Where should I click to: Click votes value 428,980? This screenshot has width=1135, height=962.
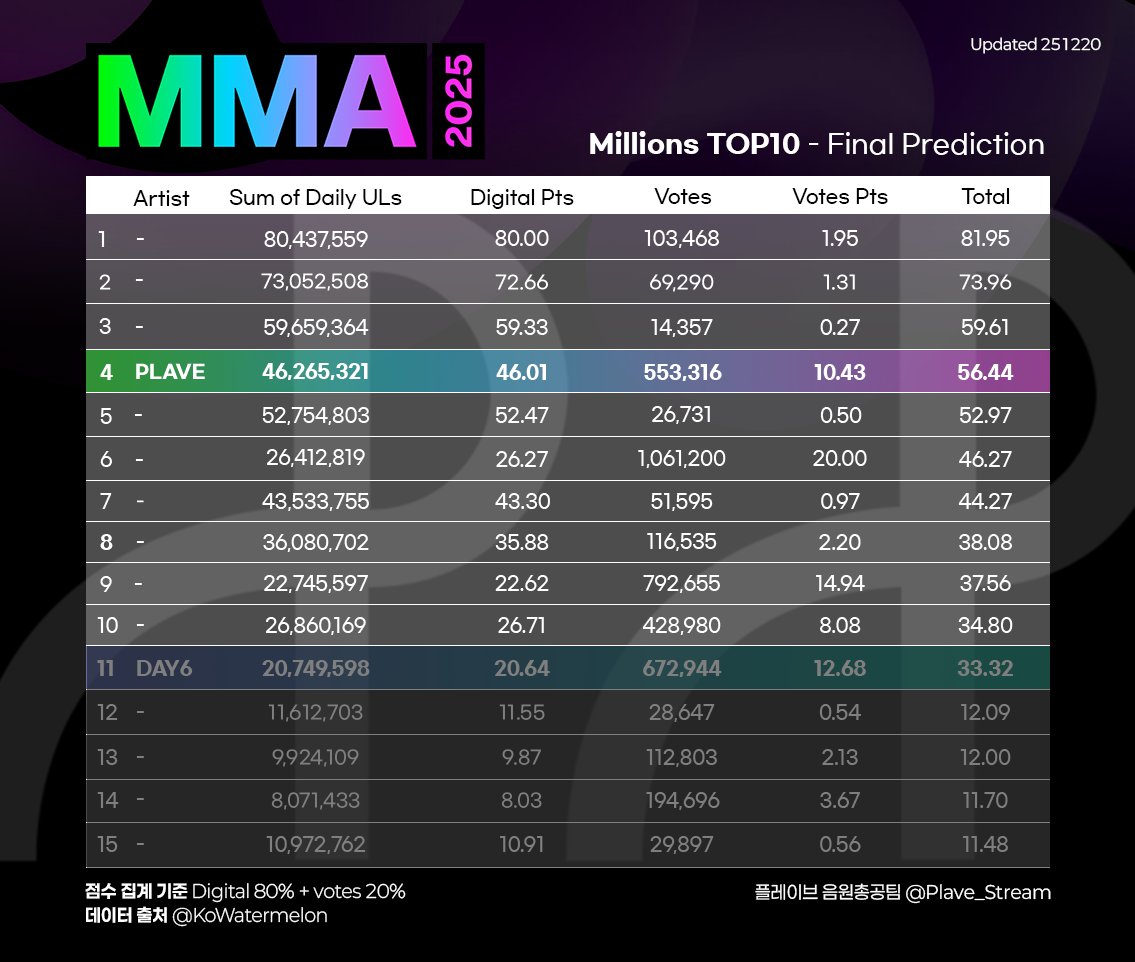682,625
